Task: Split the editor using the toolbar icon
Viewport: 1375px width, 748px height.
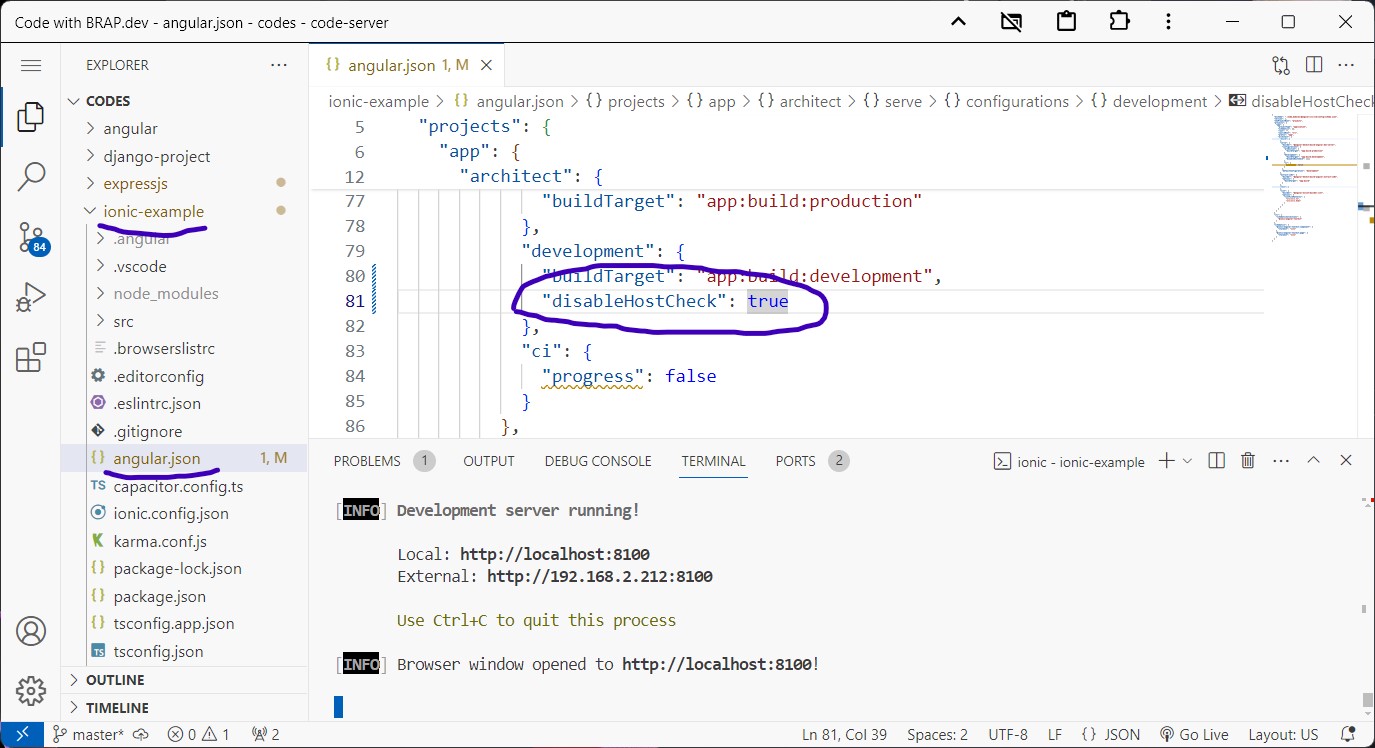Action: tap(1313, 64)
